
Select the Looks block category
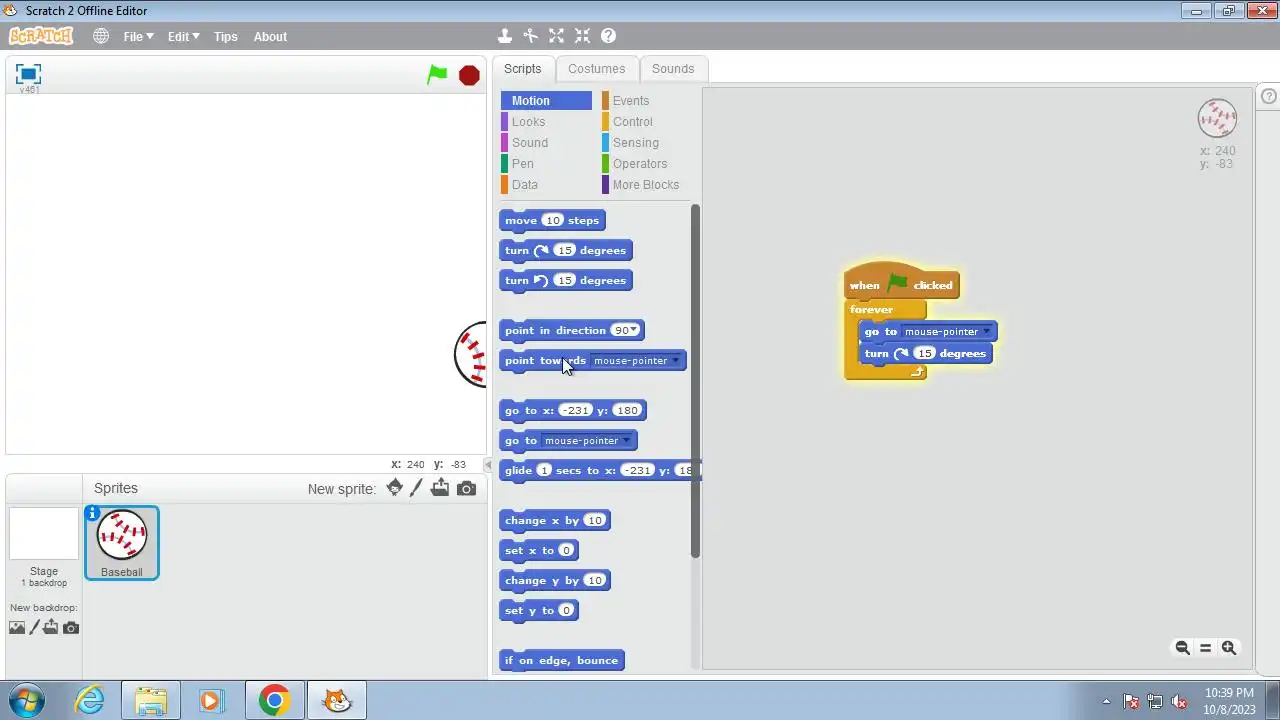point(546,122)
